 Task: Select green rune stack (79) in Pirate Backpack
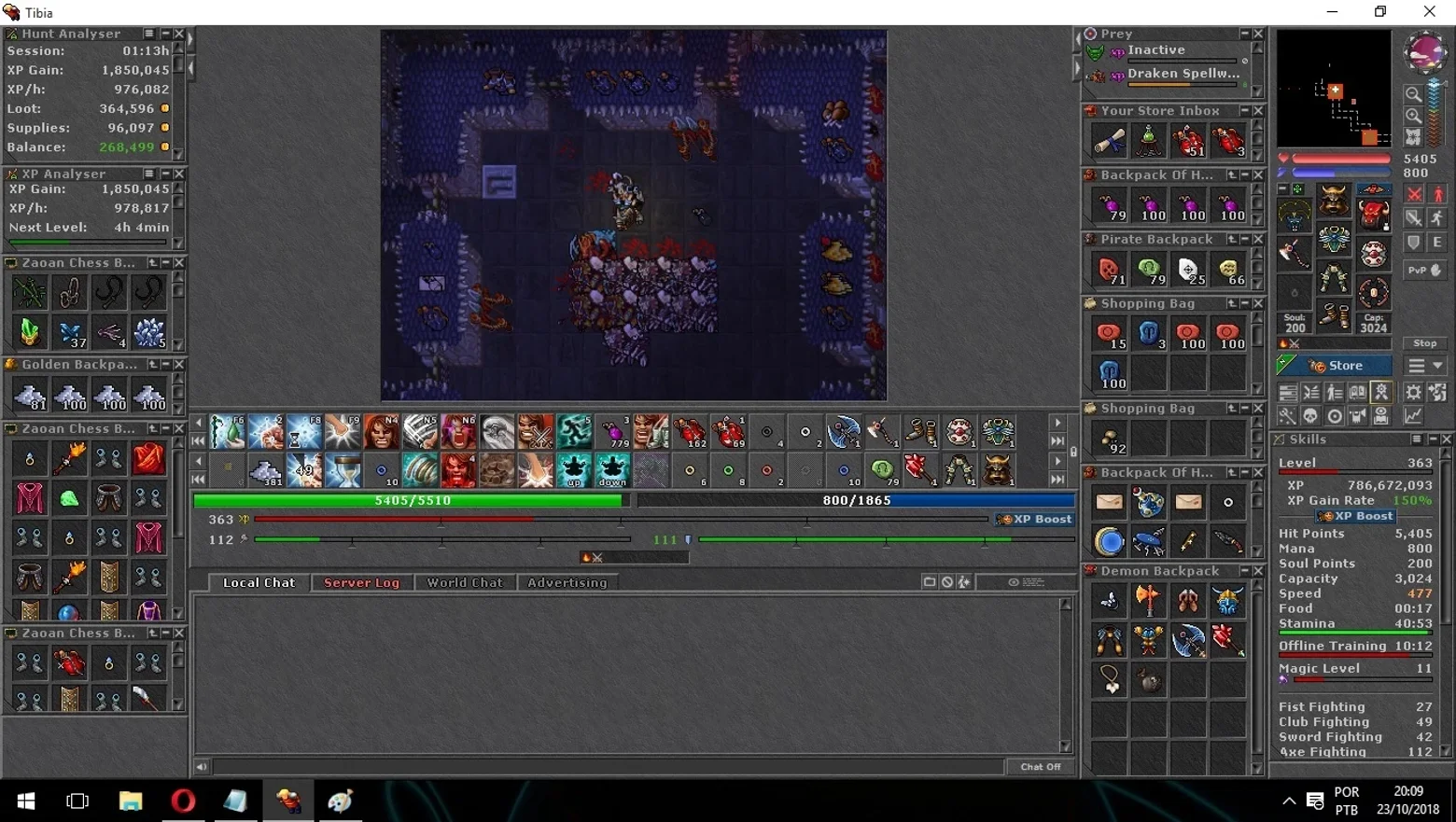(x=1149, y=270)
